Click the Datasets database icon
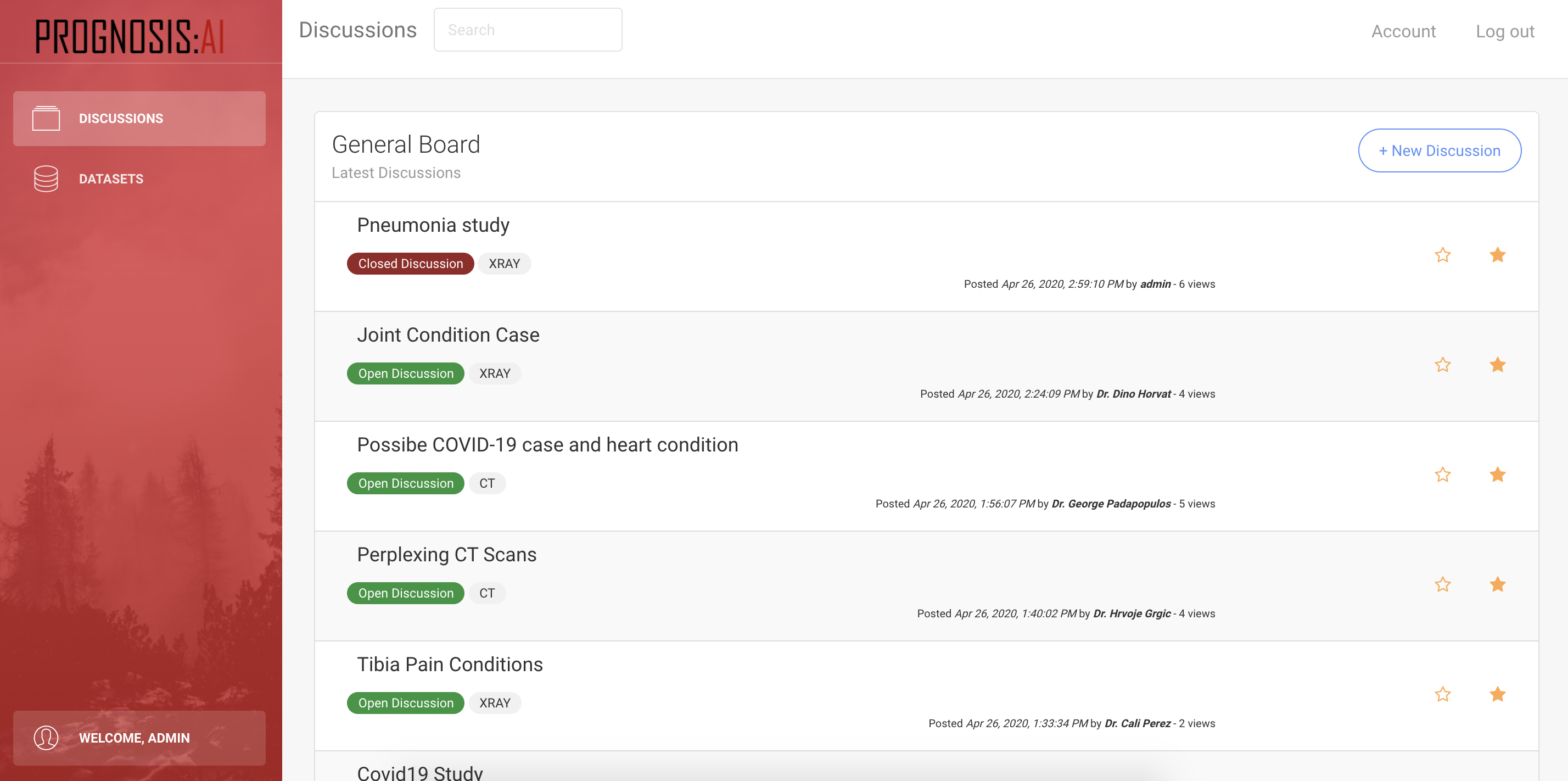 (46, 178)
